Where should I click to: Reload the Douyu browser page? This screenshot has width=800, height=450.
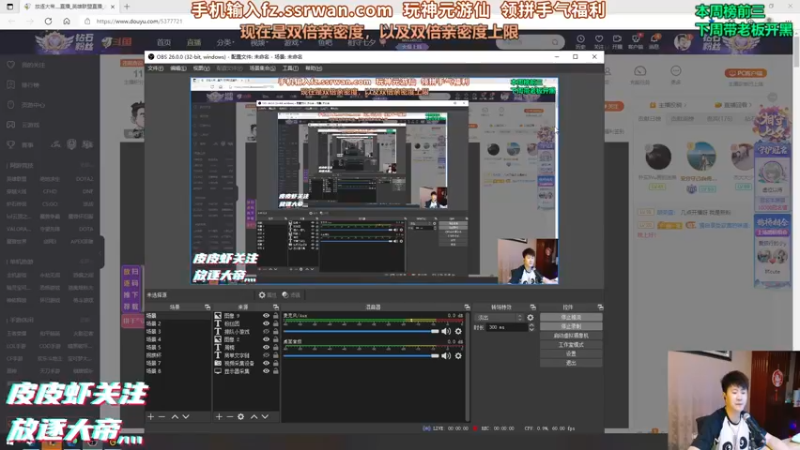click(48, 21)
